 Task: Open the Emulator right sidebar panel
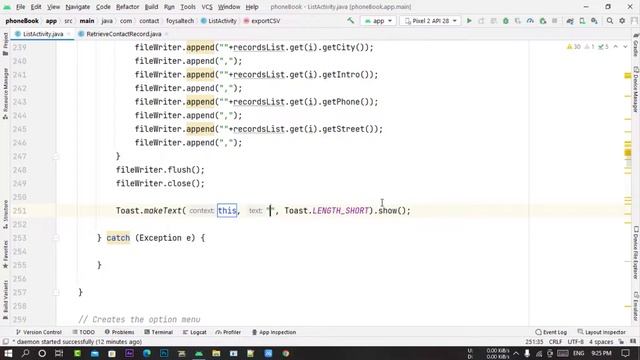(636, 306)
